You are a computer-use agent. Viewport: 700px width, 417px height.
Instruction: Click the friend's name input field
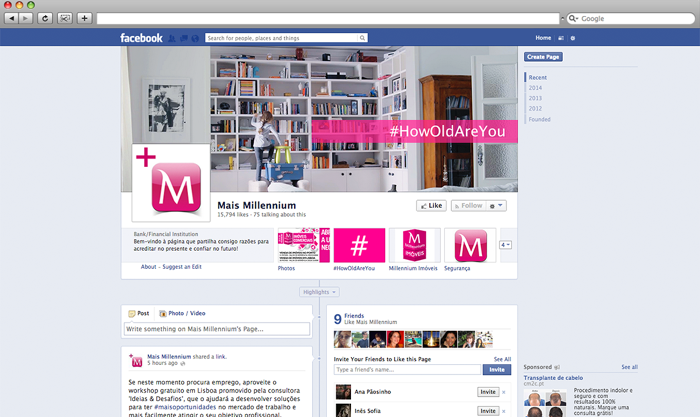[x=407, y=370]
